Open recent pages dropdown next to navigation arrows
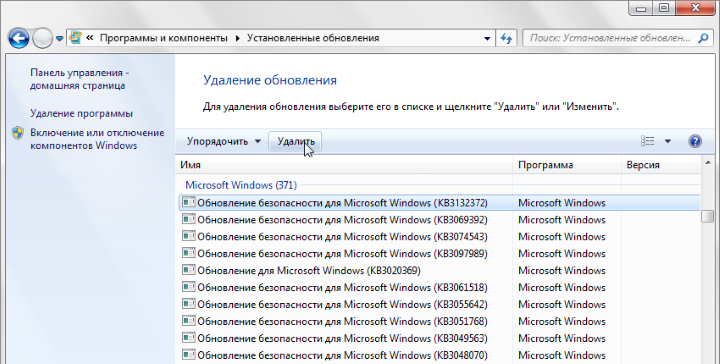Image resolution: width=720 pixels, height=364 pixels. point(59,39)
